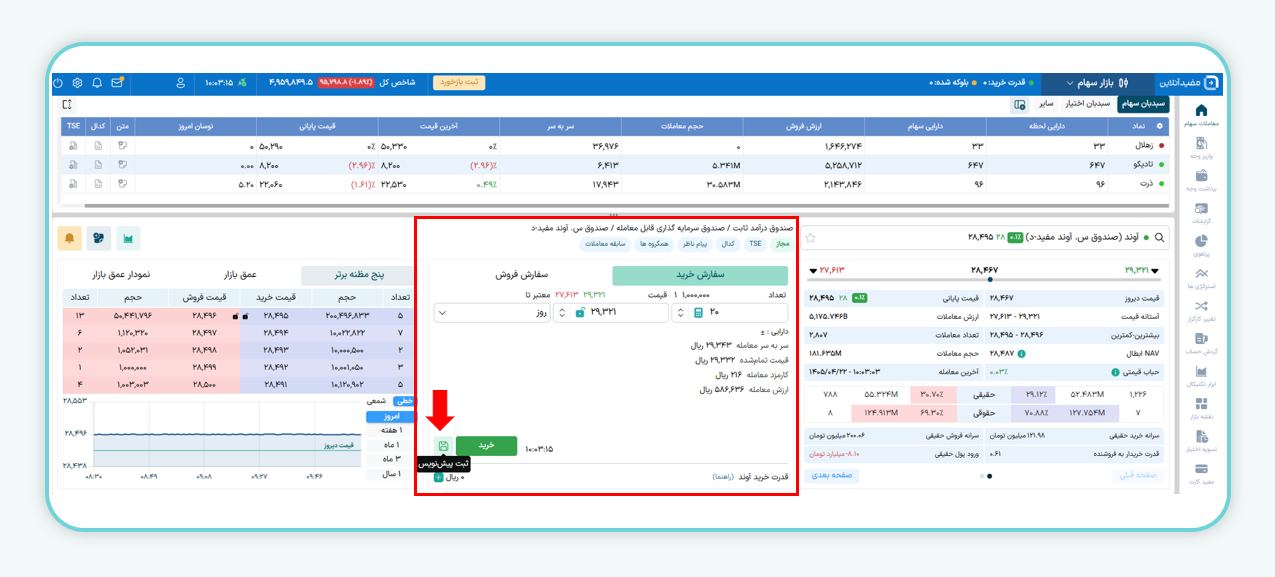Viewport: 1275px width, 577px height.
Task: Click the save draft order icon beside خرید
Action: click(443, 446)
